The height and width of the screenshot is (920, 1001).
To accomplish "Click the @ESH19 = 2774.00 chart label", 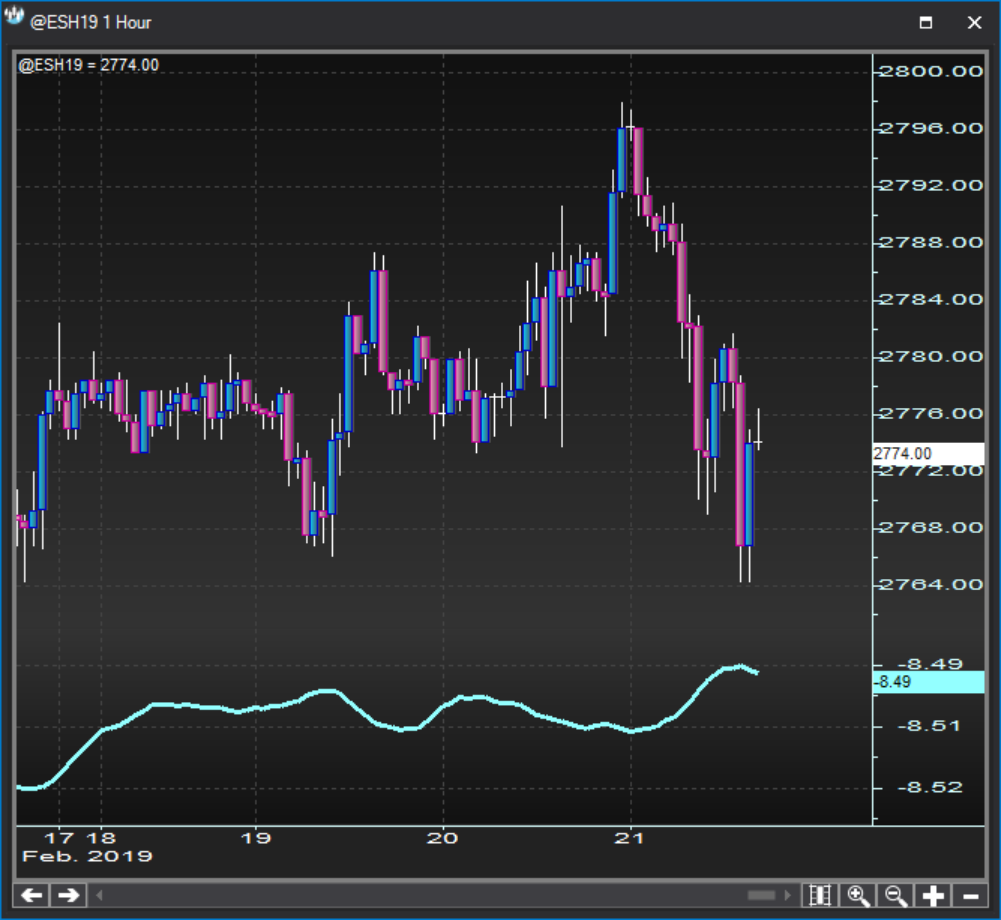I will (x=89, y=65).
